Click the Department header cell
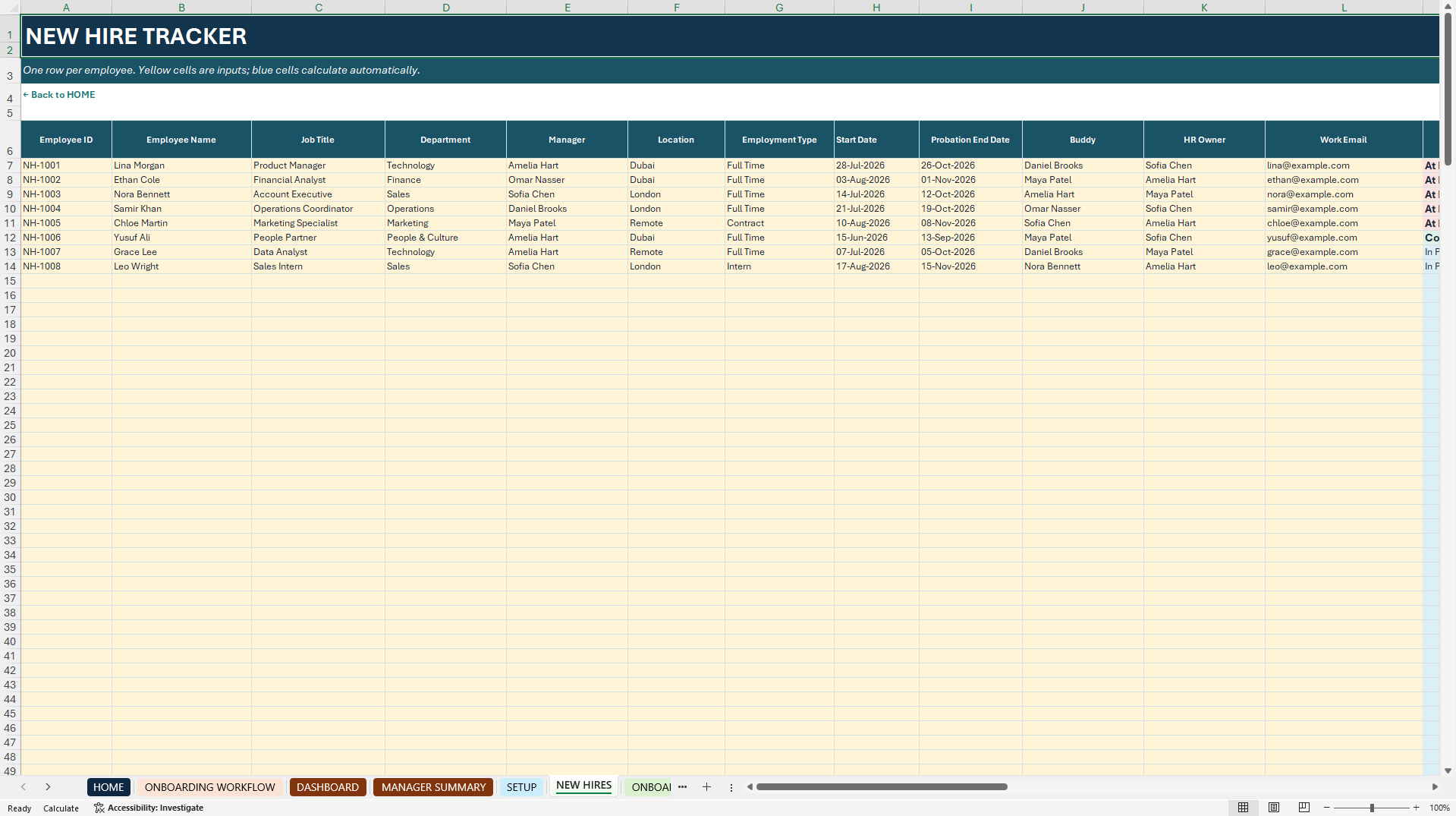The height and width of the screenshot is (816, 1456). pos(445,140)
